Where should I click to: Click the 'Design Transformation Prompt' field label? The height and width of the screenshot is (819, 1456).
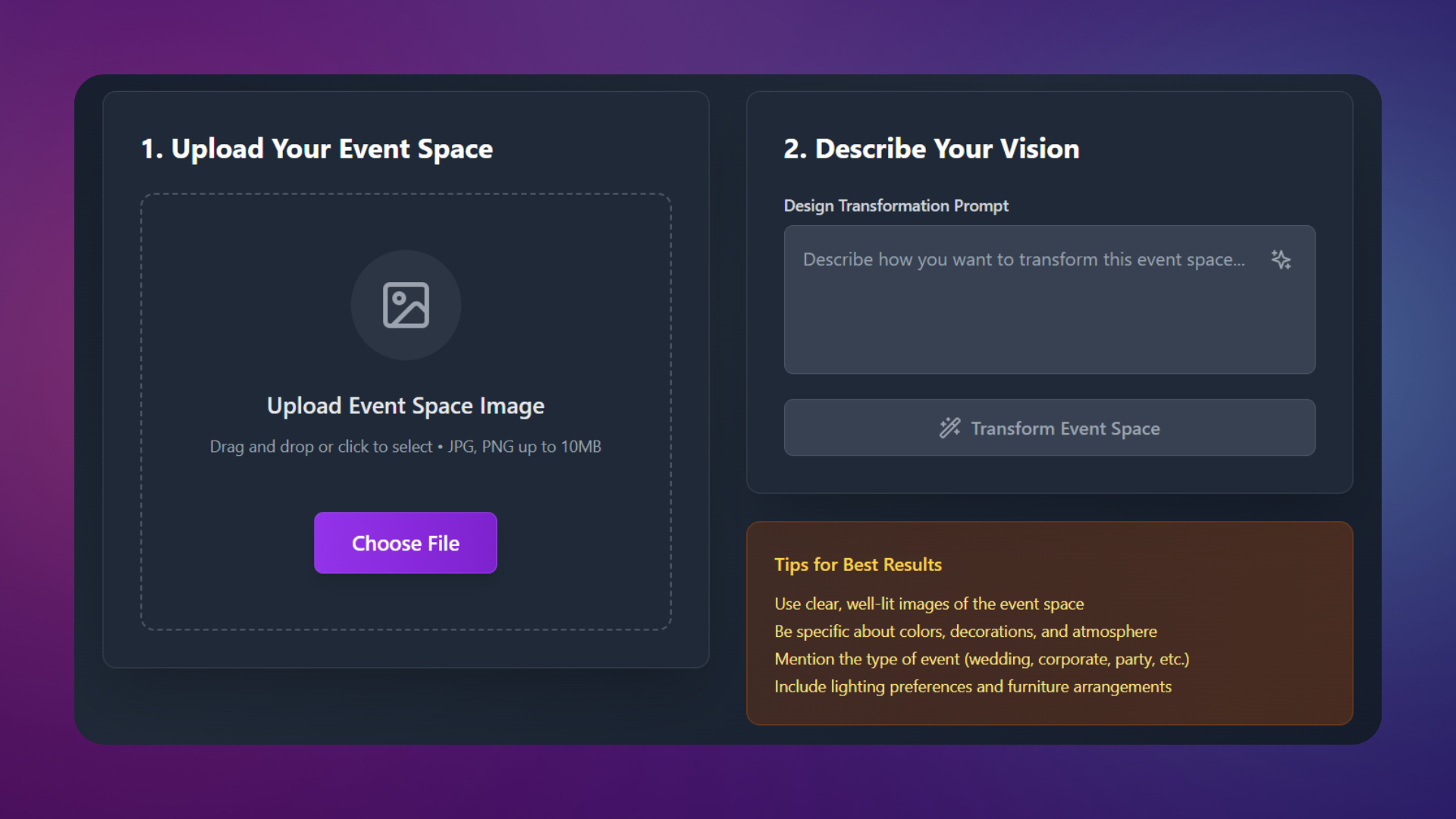point(896,206)
